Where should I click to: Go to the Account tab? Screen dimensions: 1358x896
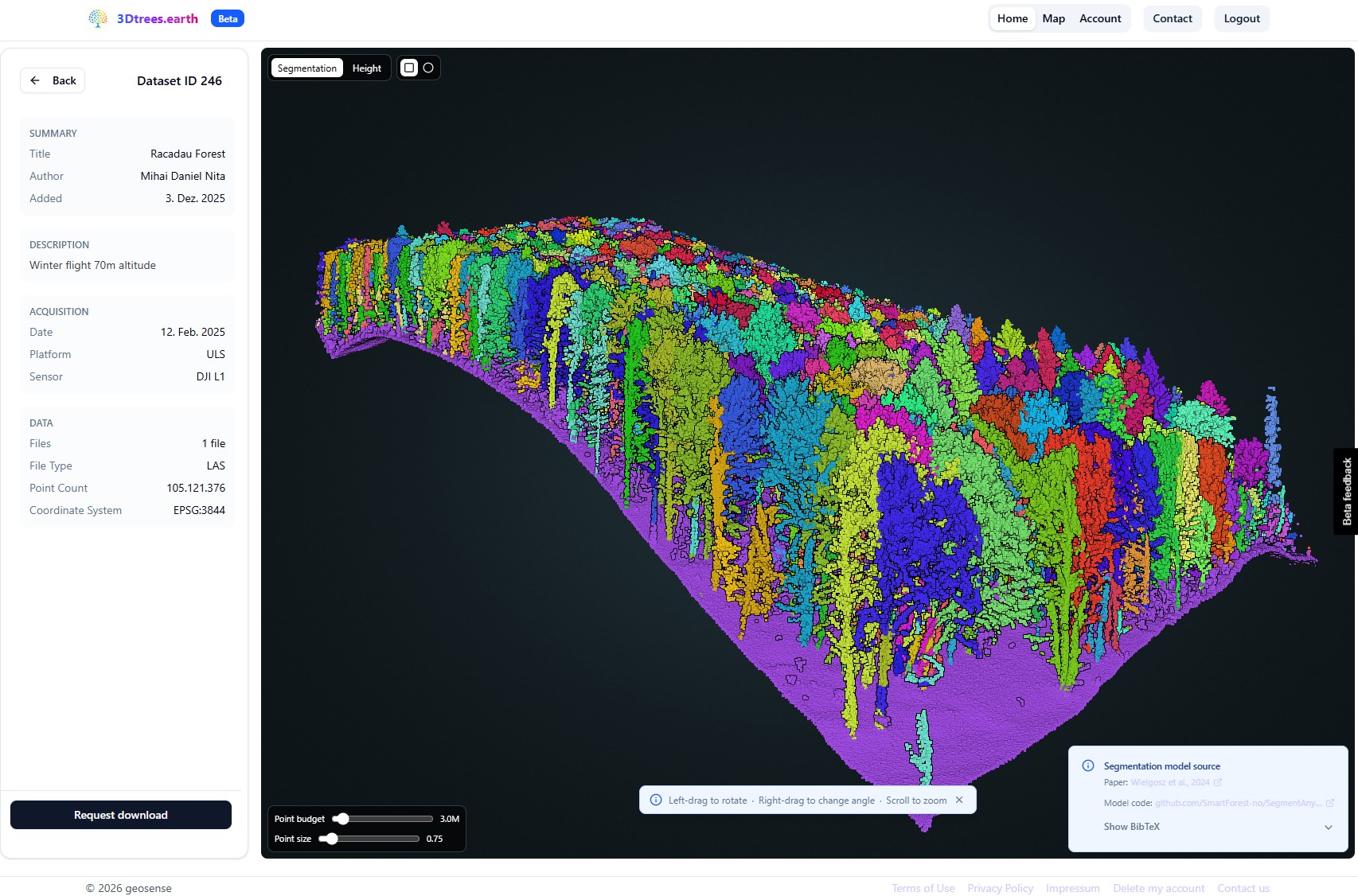pyautogui.click(x=1099, y=18)
